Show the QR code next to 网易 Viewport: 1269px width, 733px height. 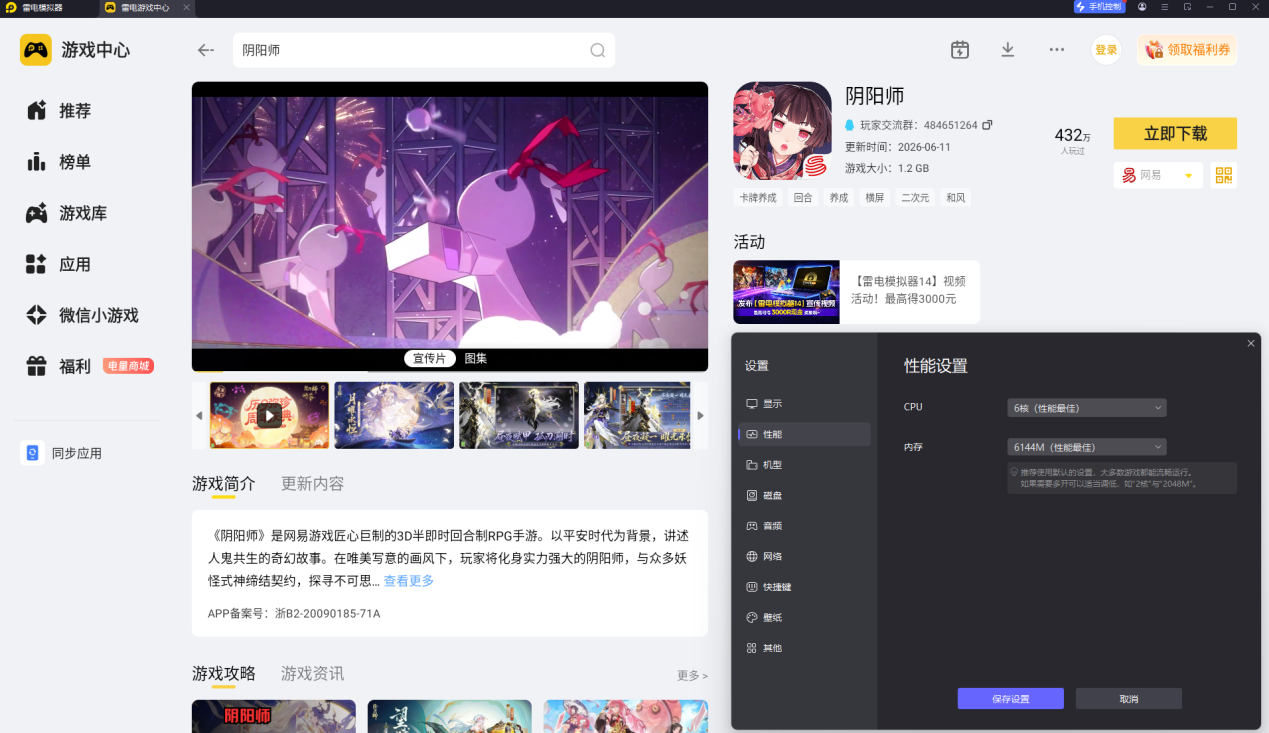1224,175
